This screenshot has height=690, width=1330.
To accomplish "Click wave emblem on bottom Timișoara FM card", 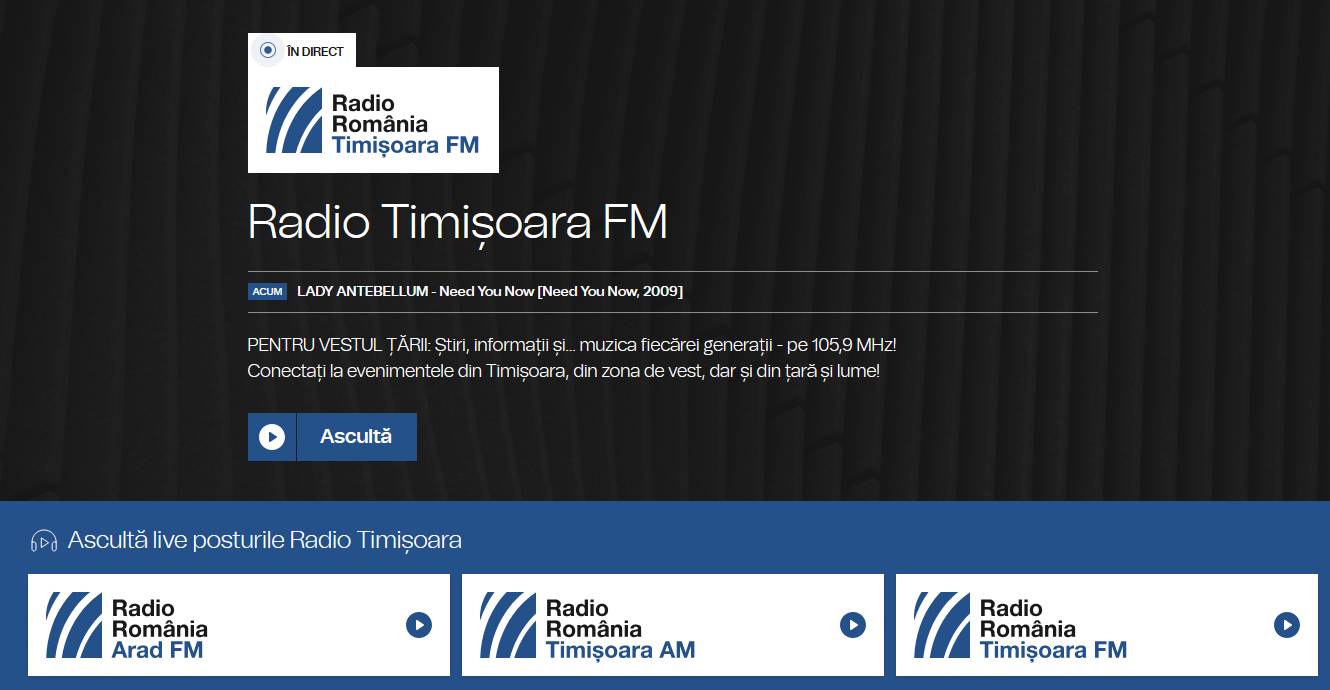I will coord(942,625).
